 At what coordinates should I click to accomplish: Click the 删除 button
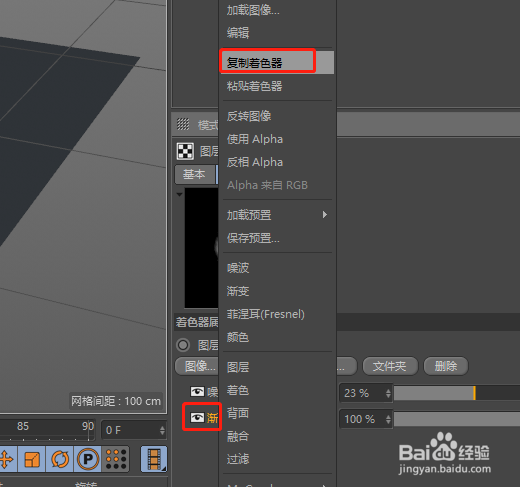tap(446, 366)
